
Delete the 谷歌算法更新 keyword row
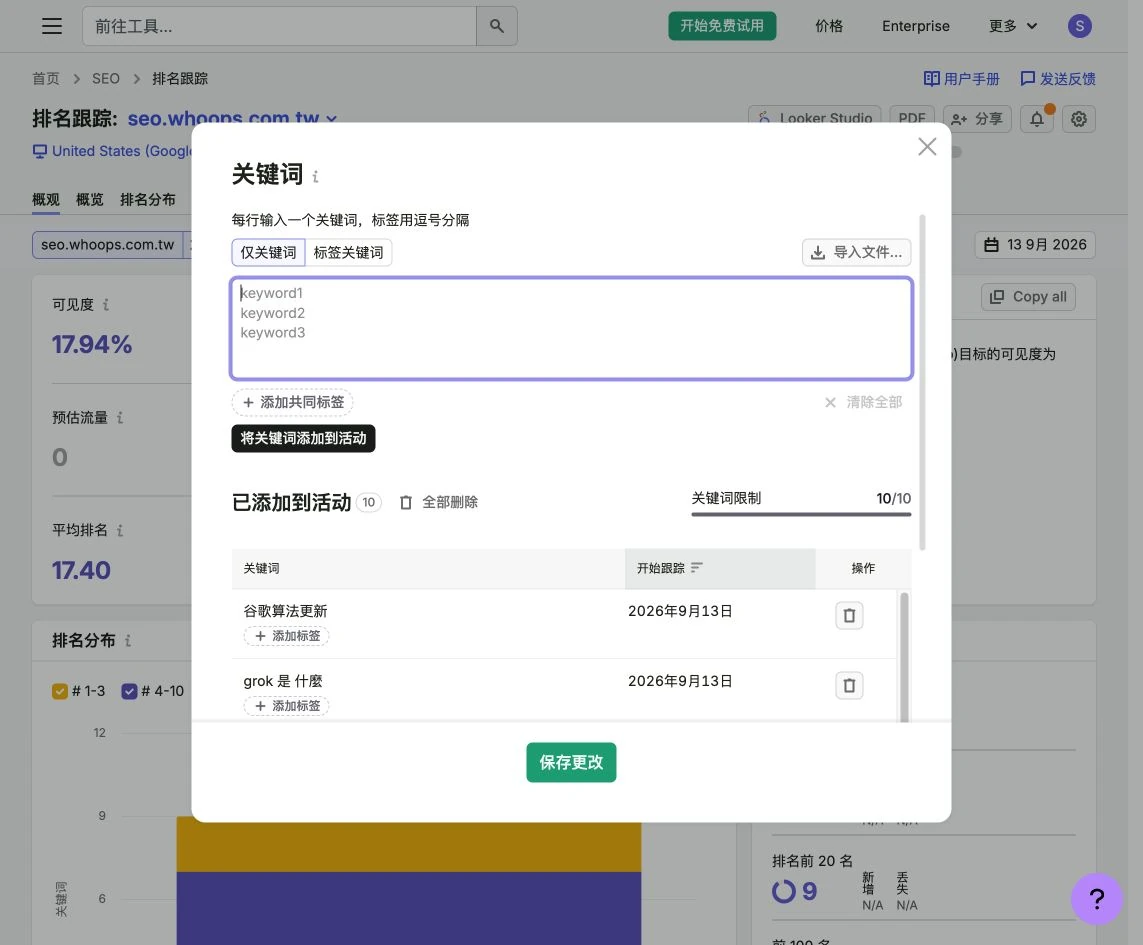pyautogui.click(x=849, y=615)
